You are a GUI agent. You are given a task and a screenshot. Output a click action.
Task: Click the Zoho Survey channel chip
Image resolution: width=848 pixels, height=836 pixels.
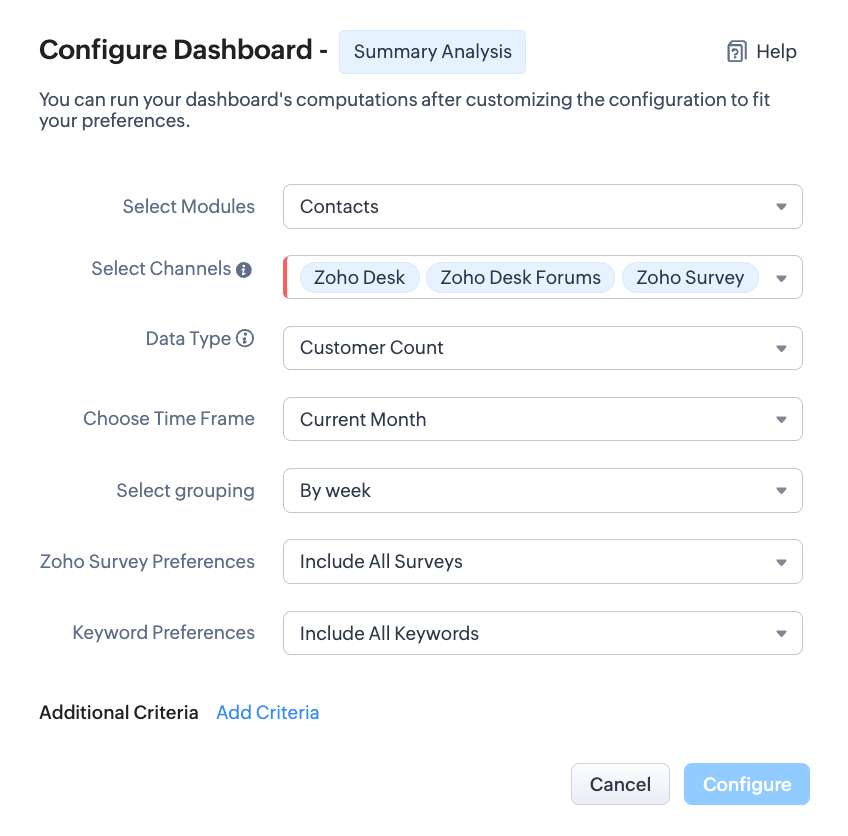coord(690,278)
